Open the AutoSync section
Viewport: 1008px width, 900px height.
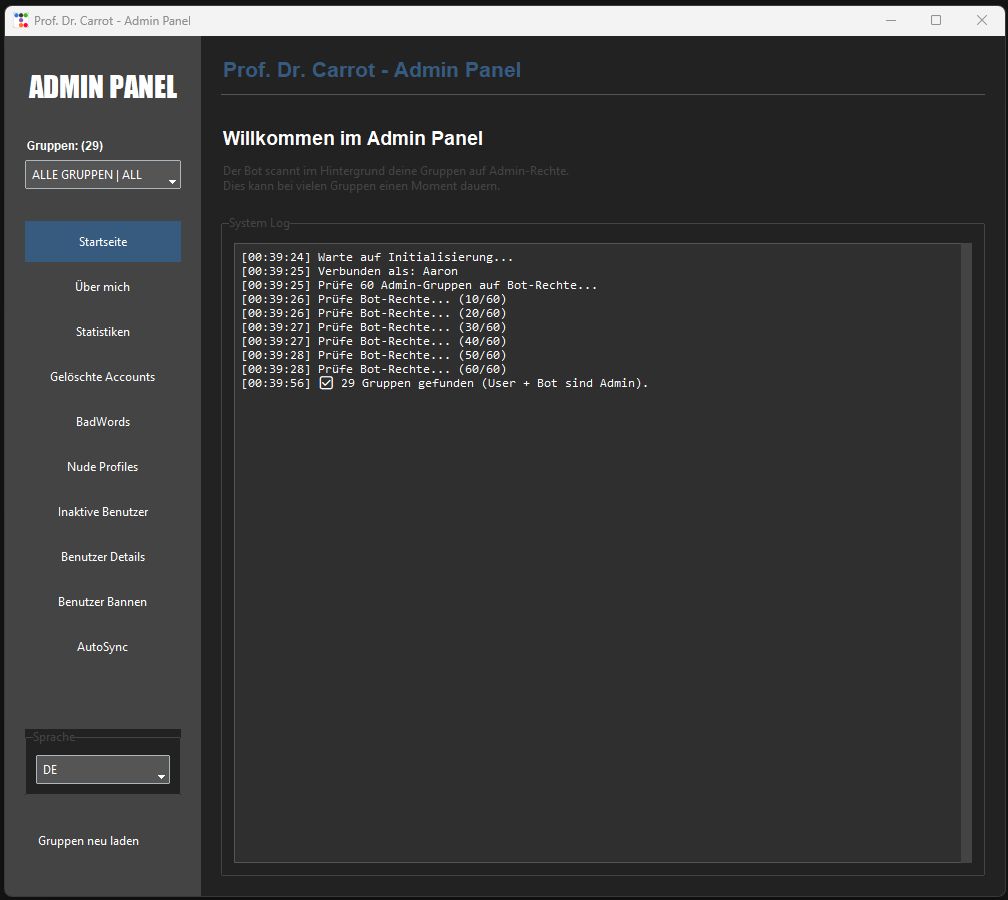(x=103, y=647)
